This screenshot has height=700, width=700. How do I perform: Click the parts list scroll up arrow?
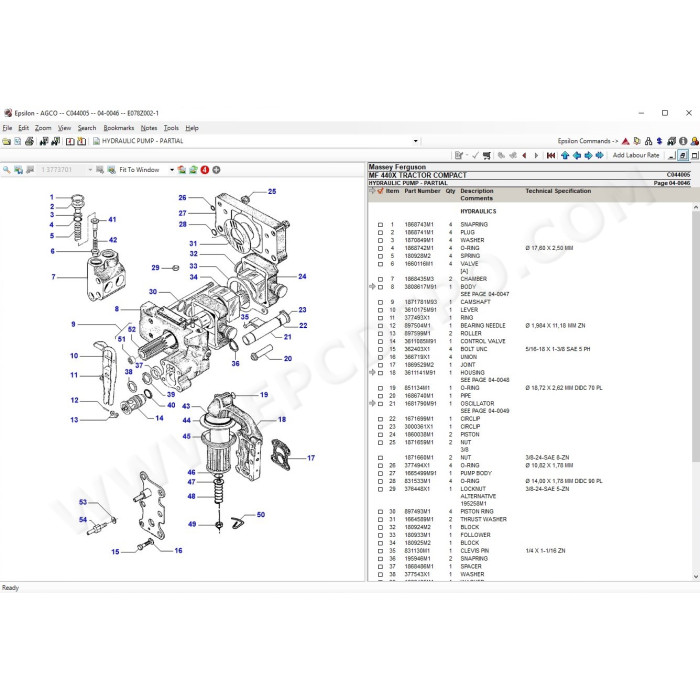(x=696, y=208)
